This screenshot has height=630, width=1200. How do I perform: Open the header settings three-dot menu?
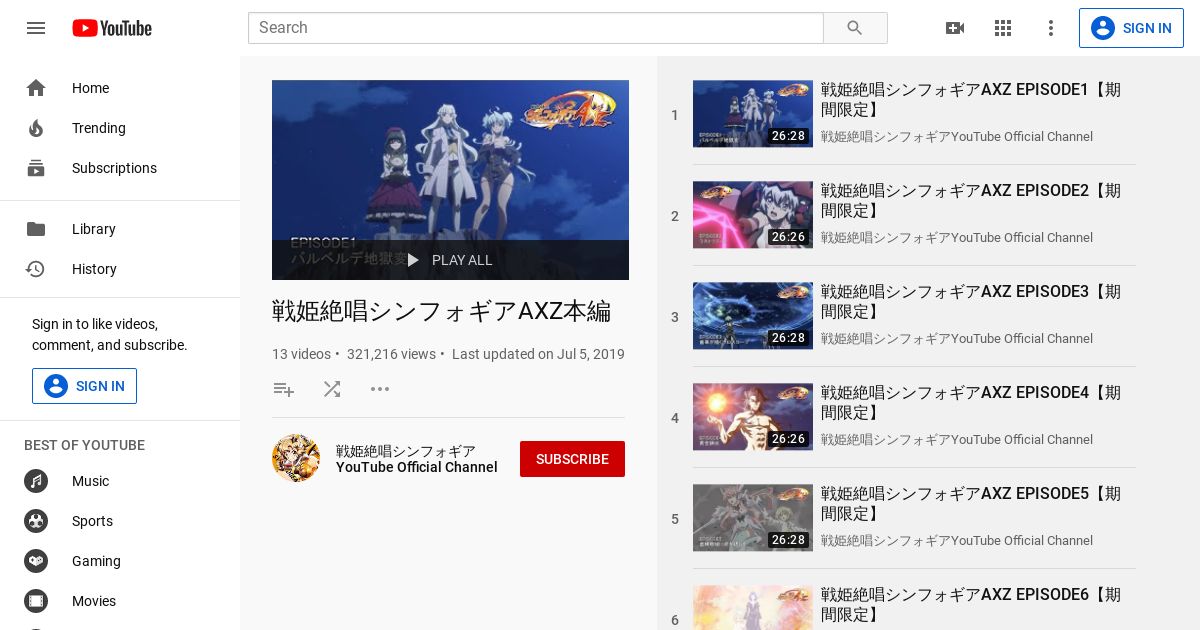click(1051, 28)
